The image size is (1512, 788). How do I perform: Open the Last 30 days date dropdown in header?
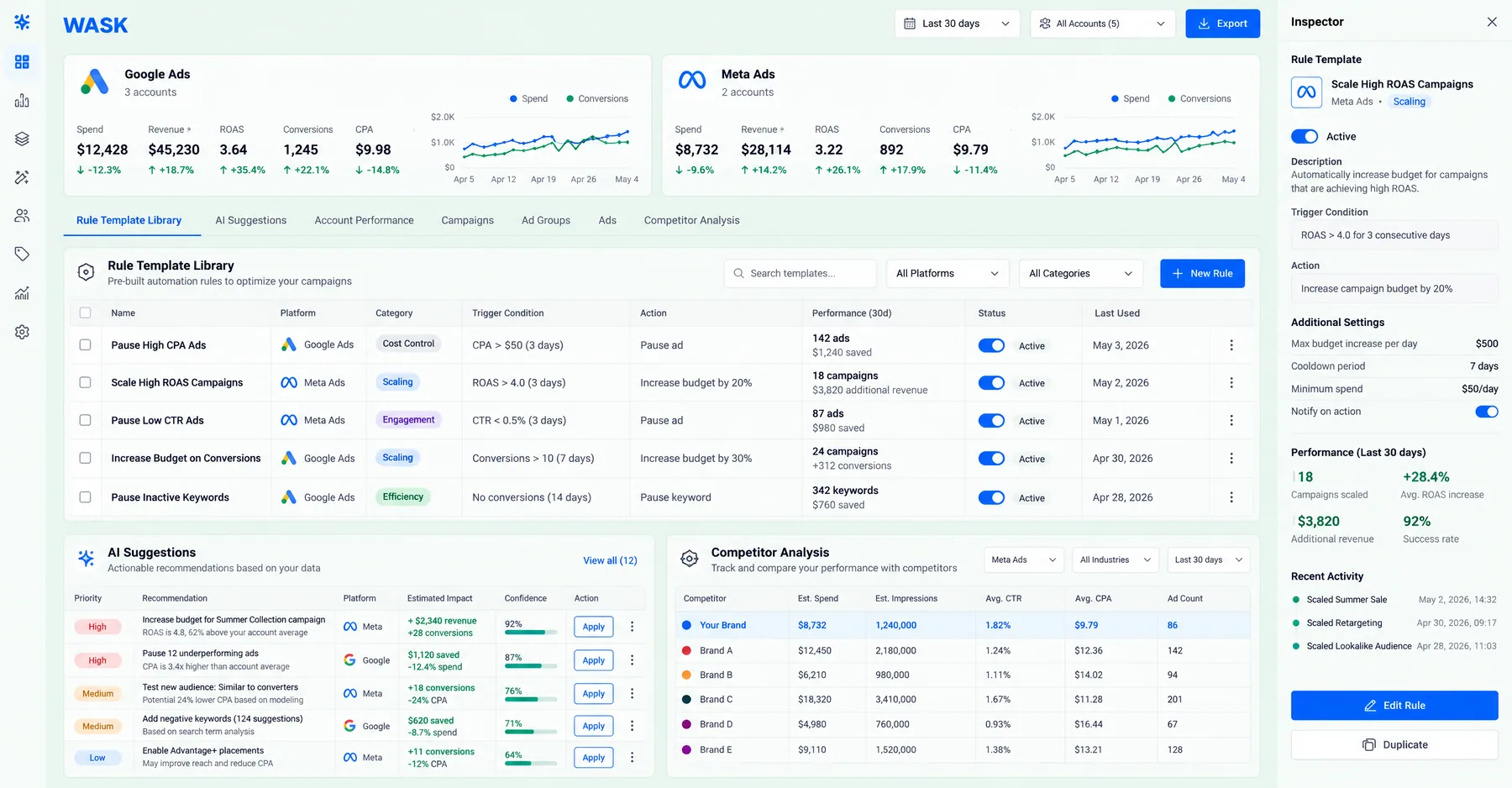coord(957,24)
